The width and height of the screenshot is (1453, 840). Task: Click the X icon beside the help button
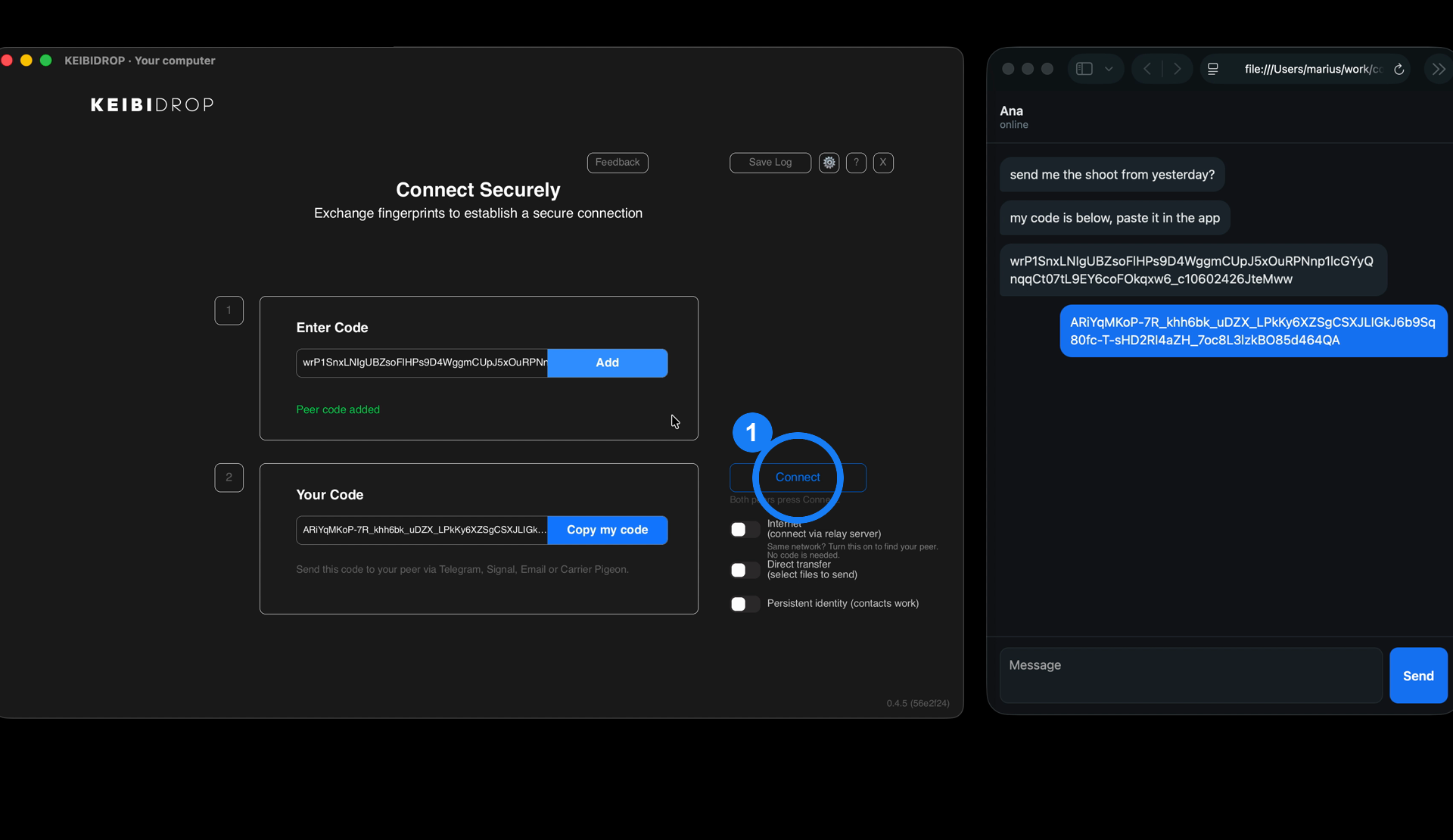click(883, 163)
